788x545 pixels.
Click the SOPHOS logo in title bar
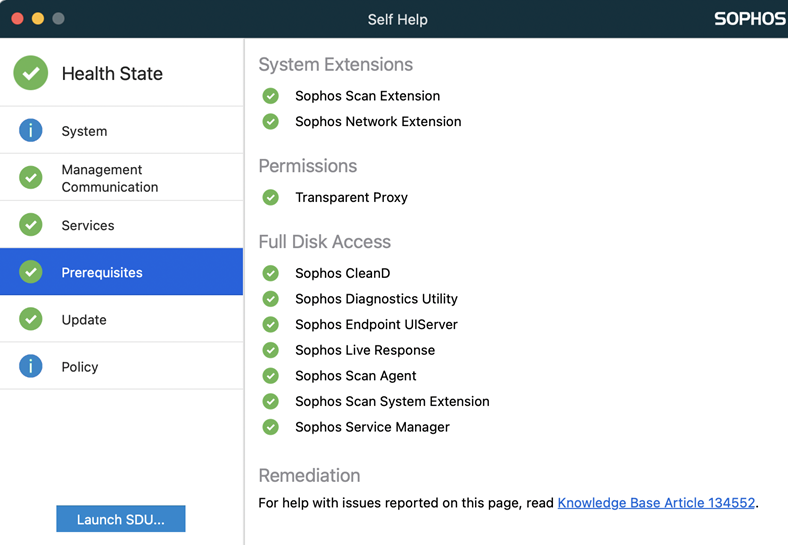pyautogui.click(x=749, y=19)
